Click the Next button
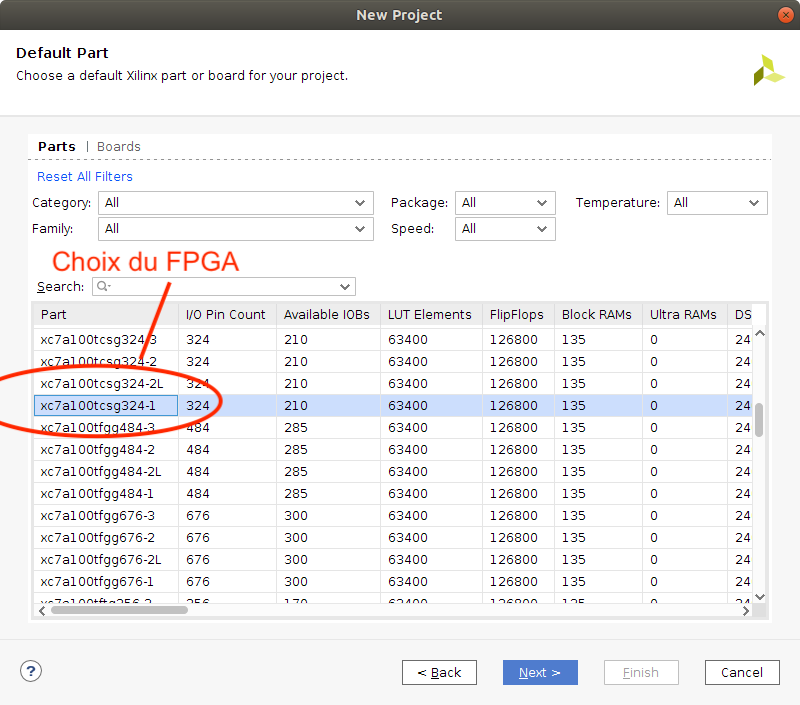Screen dimensions: 800x705 tap(540, 672)
